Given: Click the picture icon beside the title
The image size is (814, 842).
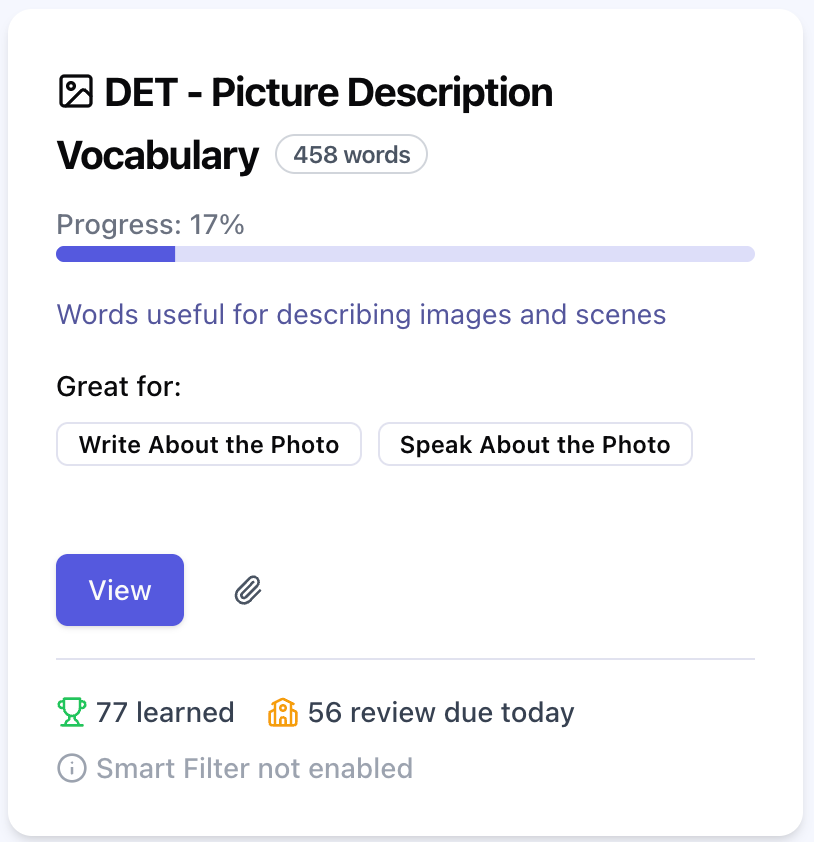Looking at the screenshot, I should (76, 92).
